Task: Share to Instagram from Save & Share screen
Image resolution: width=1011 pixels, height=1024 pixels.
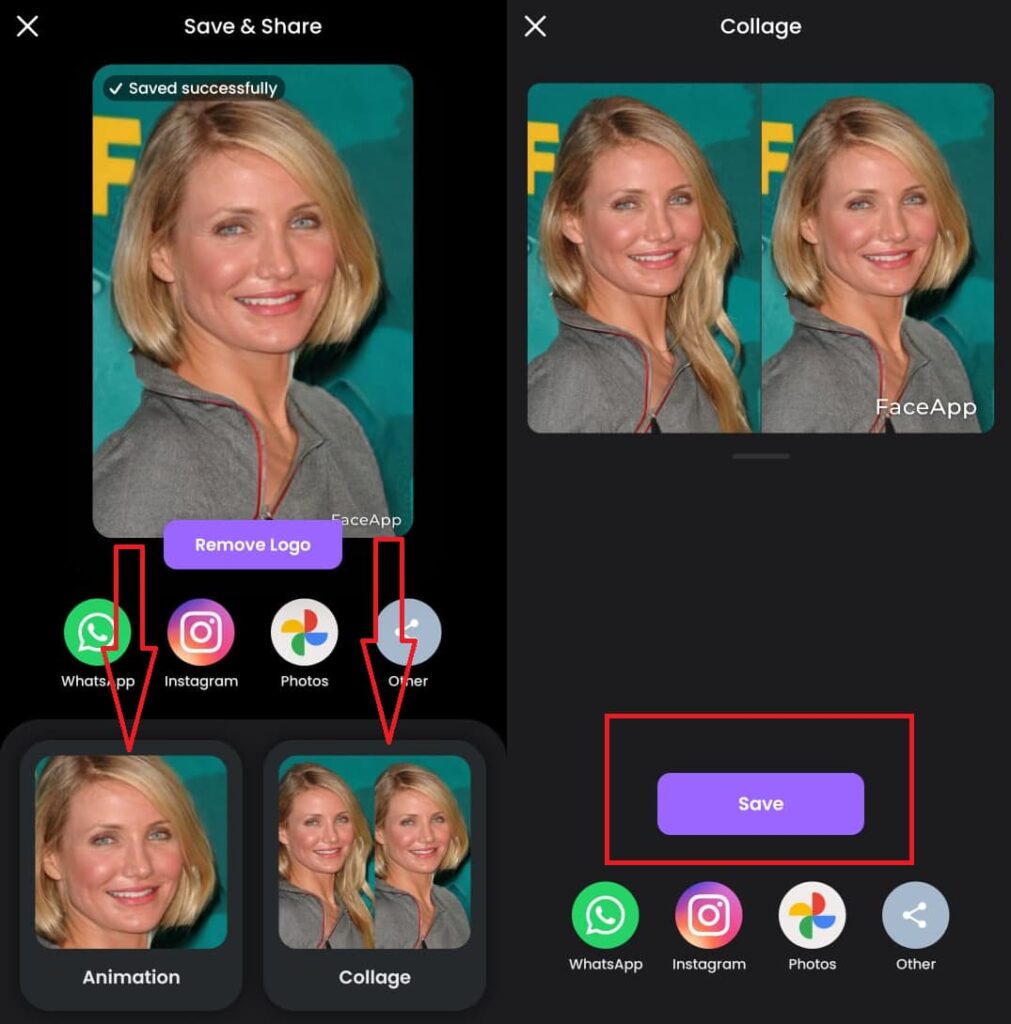Action: click(201, 632)
